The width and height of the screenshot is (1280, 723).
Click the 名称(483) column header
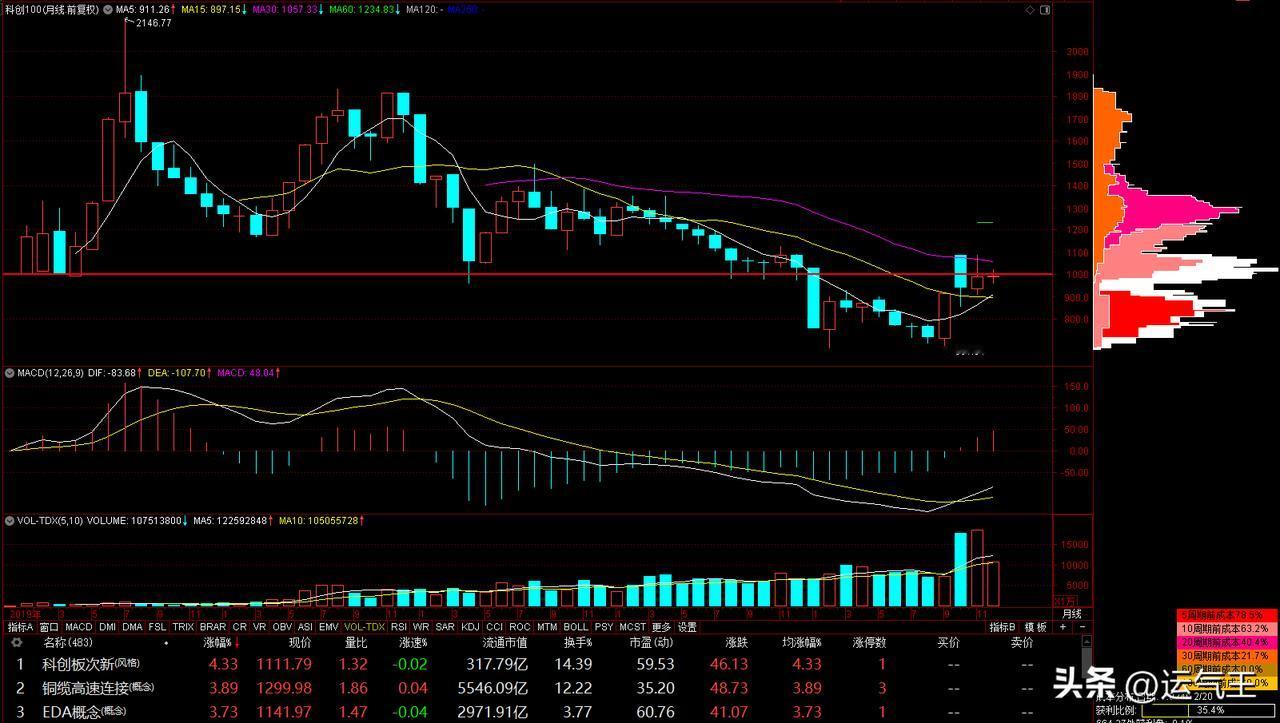coord(70,642)
